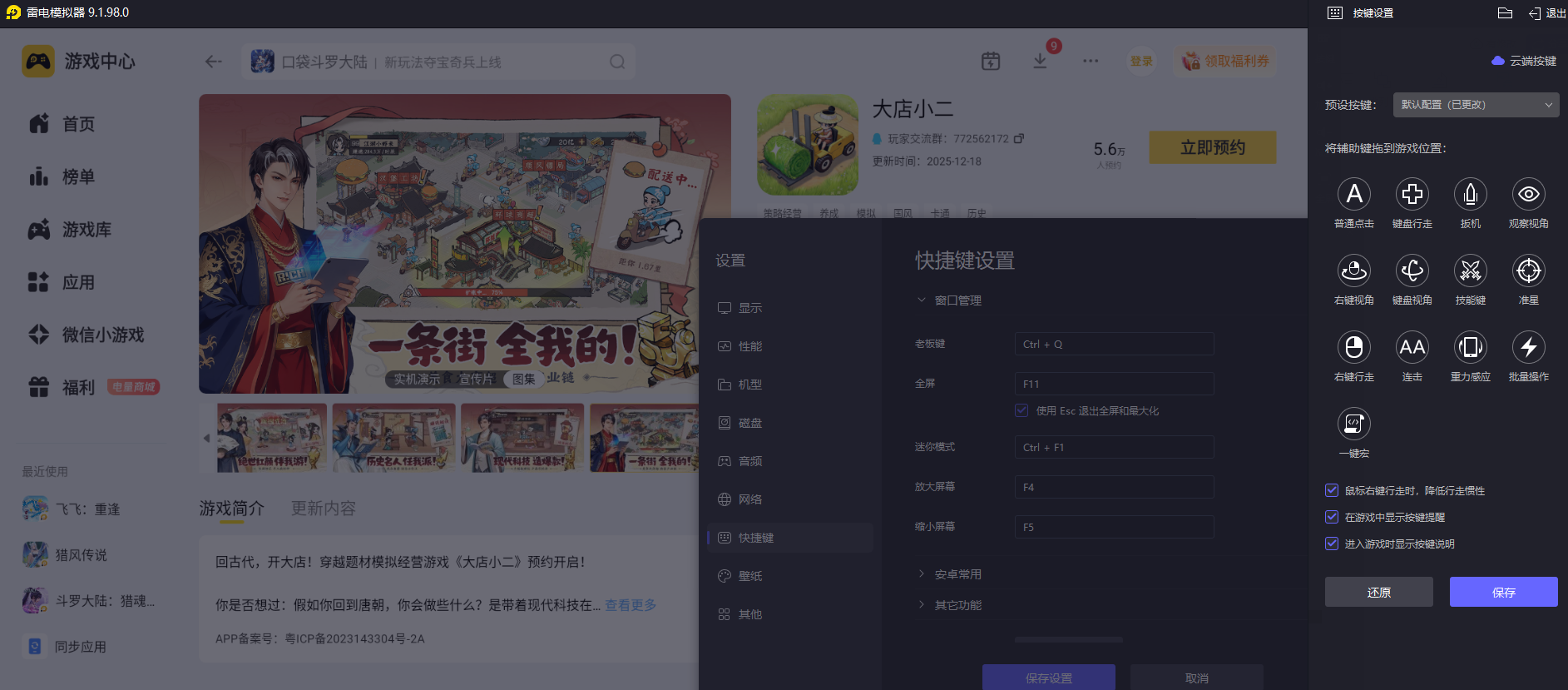Screen dimensions: 1568x690
Task: Open the 预设按键 preset dropdown
Action: (x=1476, y=105)
